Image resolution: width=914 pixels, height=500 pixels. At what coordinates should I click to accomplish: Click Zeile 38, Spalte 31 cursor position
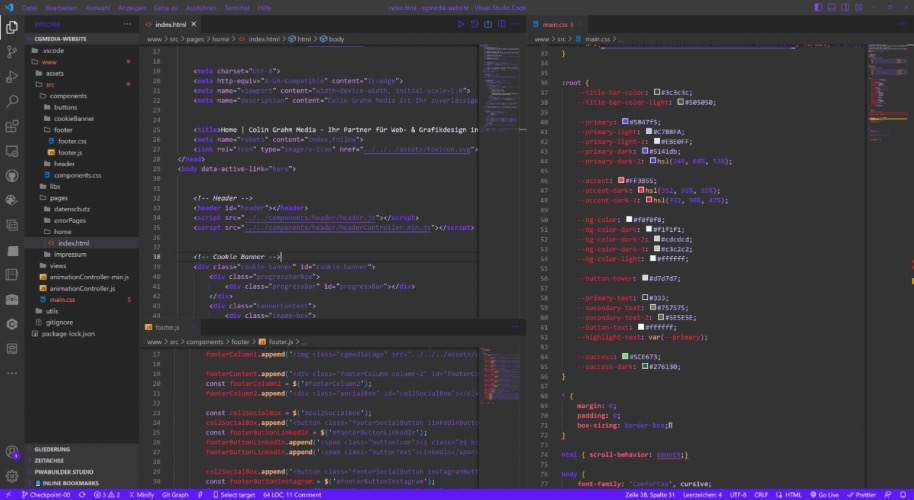click(649, 495)
